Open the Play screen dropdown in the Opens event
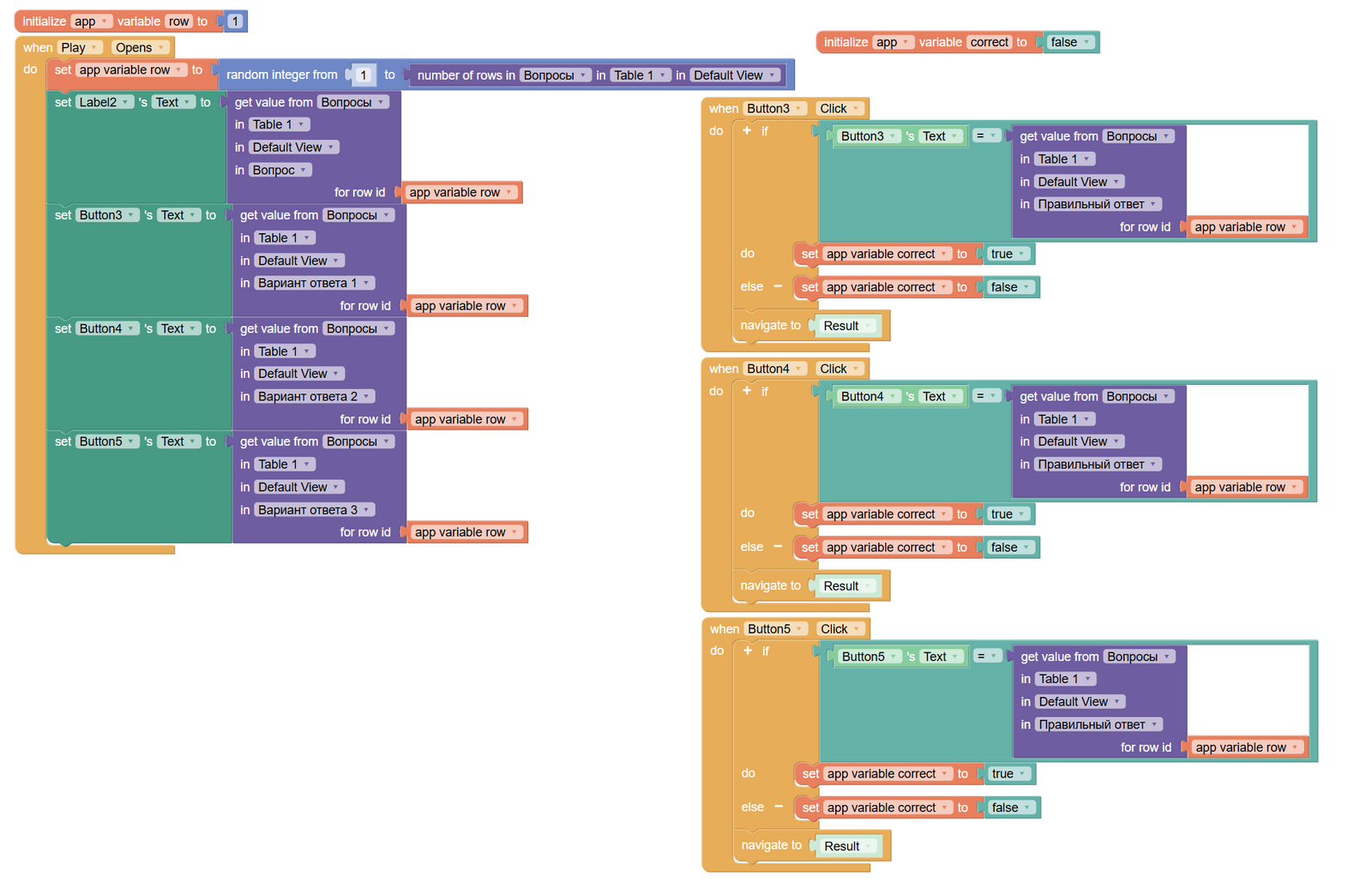1372x888 pixels. 80,48
